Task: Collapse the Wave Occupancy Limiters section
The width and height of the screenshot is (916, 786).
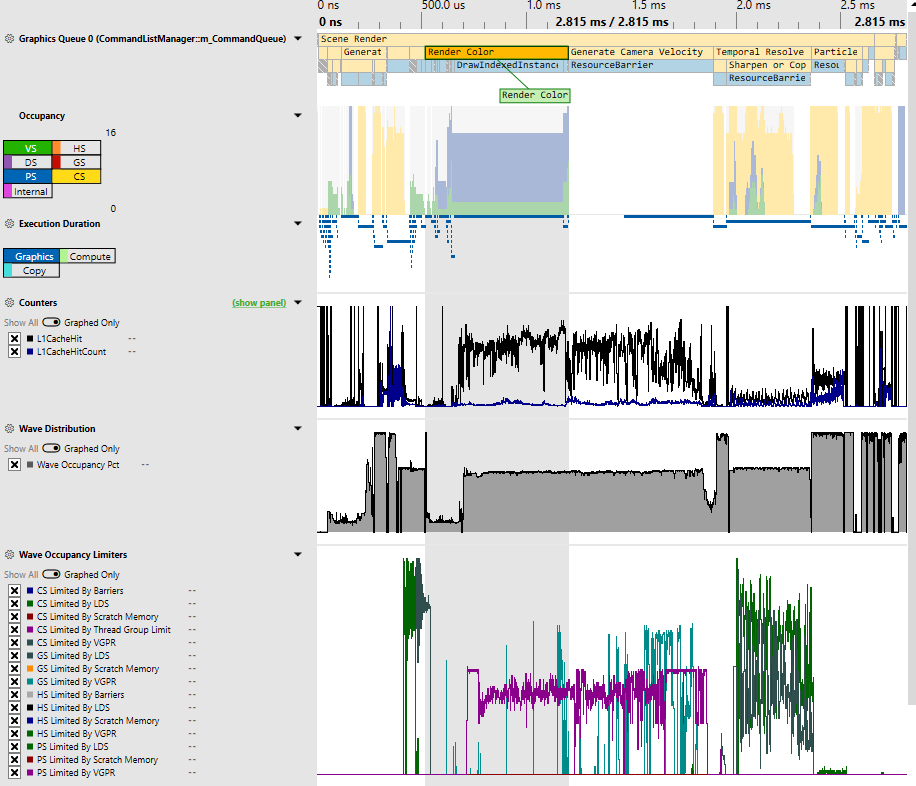Action: 297,553
